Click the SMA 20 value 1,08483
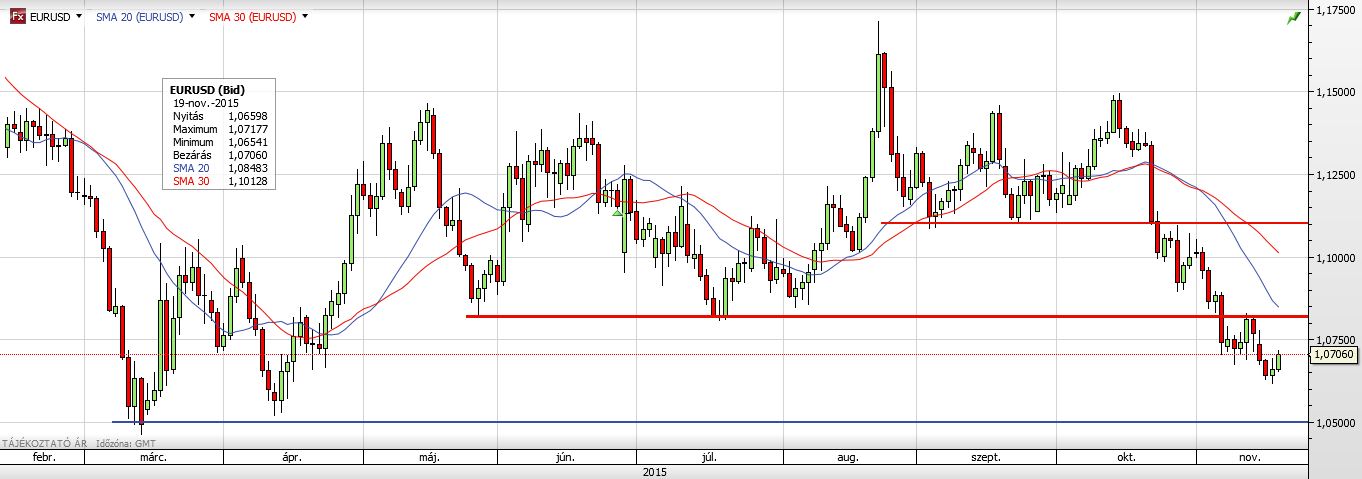 tap(247, 168)
